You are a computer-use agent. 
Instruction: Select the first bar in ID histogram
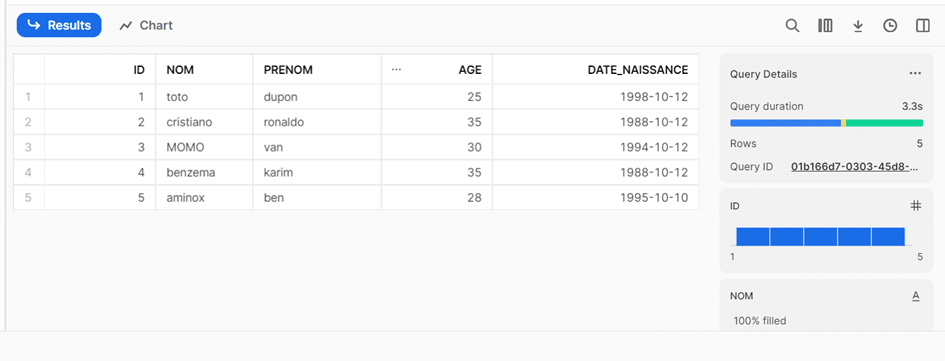(x=752, y=236)
